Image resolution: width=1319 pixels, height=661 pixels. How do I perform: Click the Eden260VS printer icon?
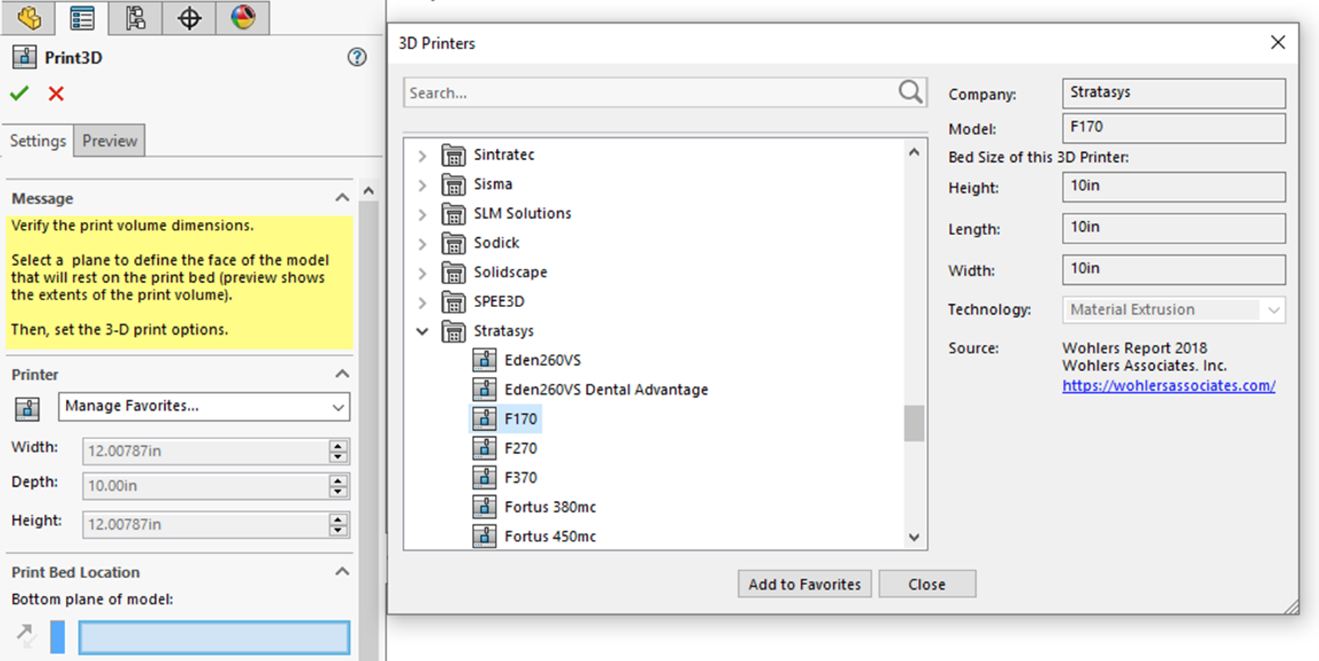pos(484,360)
